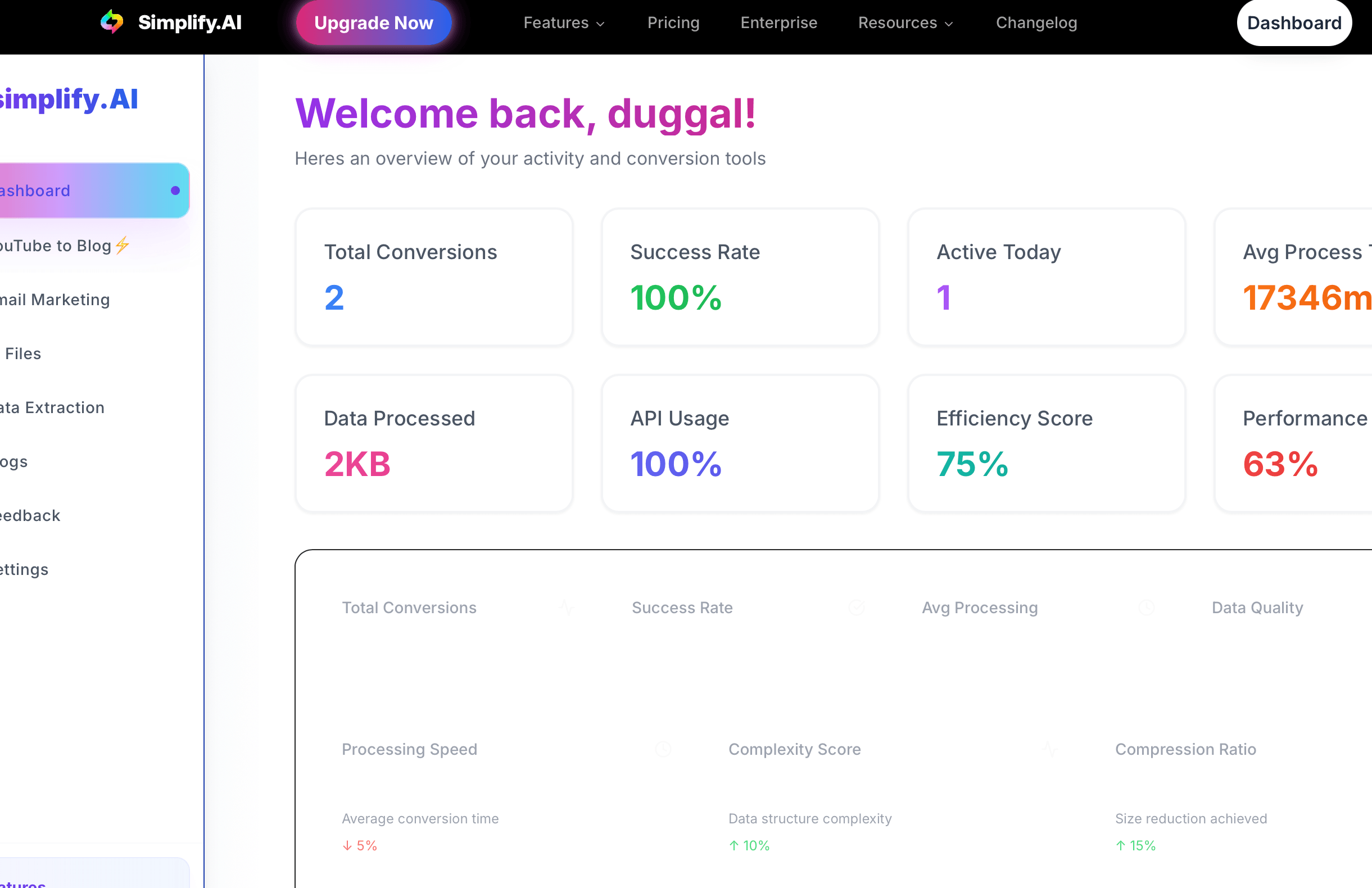Click the "Compression Ratio" metric label
The height and width of the screenshot is (888, 1372).
[x=1185, y=749]
